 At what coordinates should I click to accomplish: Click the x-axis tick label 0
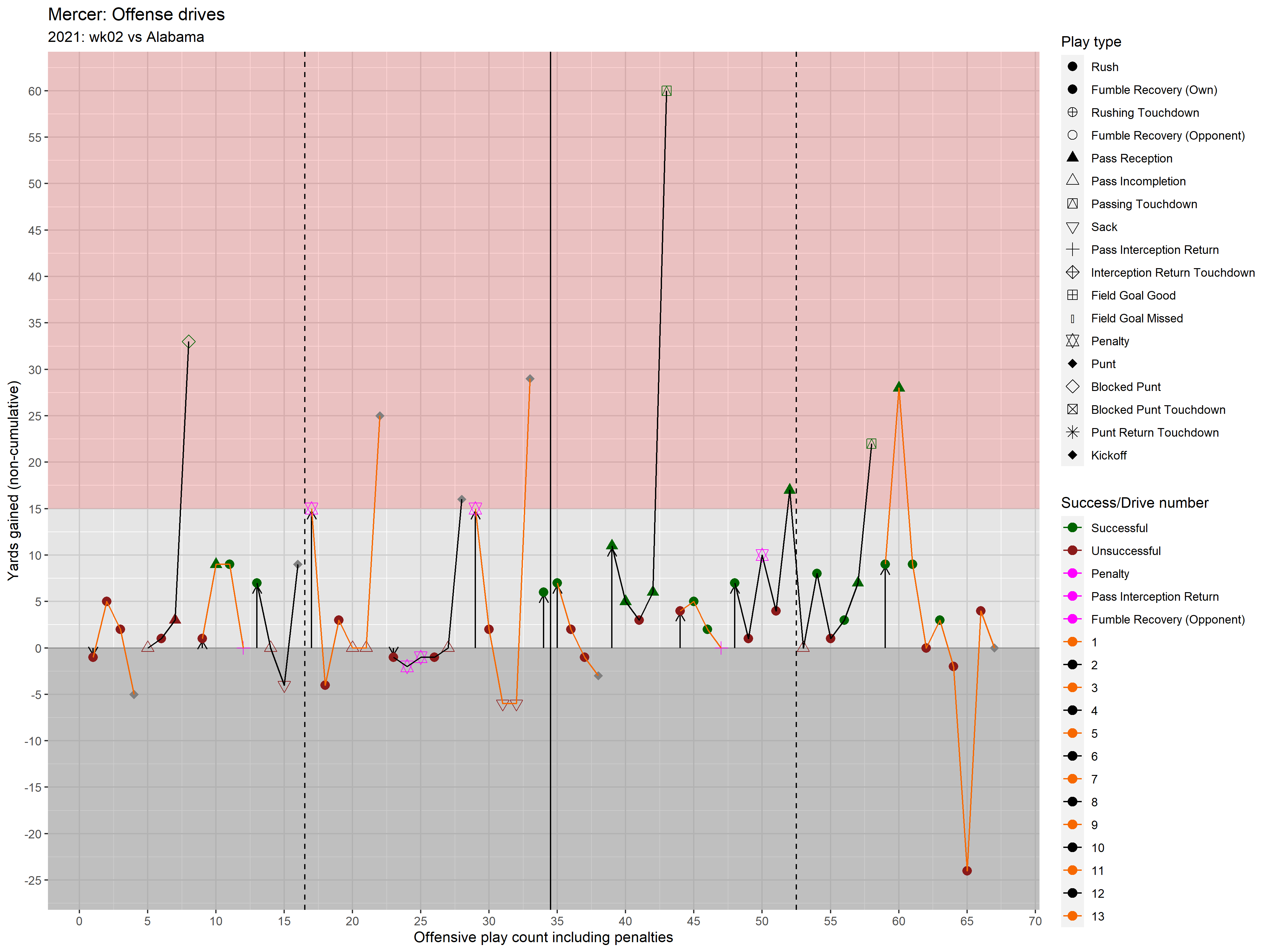pyautogui.click(x=79, y=921)
